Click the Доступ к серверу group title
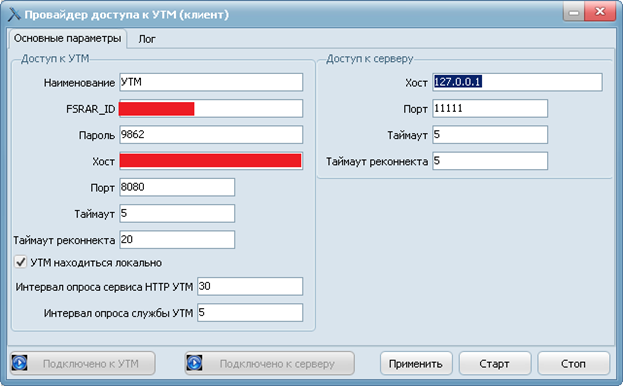Image resolution: width=623 pixels, height=386 pixels. [370, 59]
